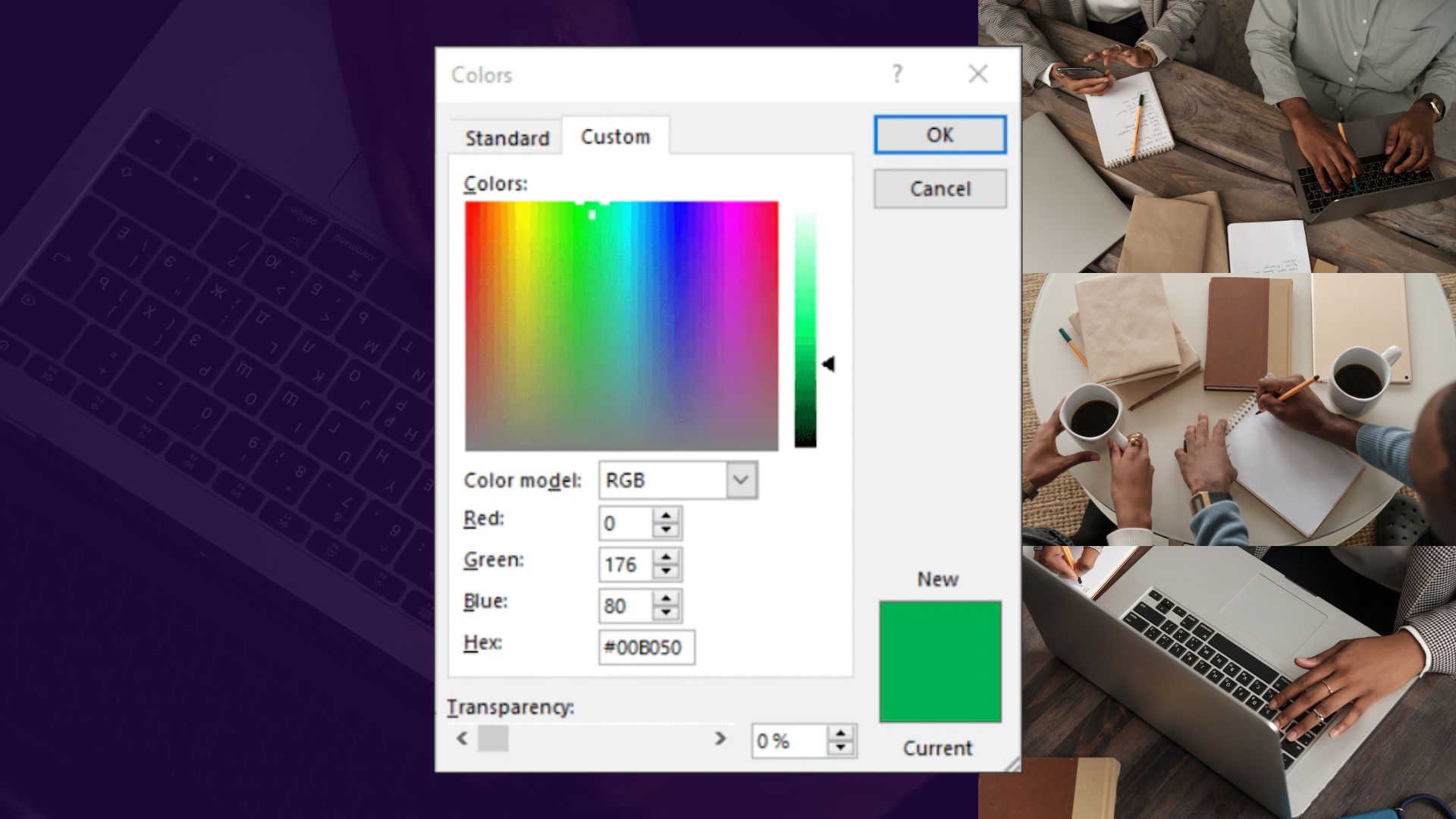Switch to the Standard tab

(x=507, y=138)
